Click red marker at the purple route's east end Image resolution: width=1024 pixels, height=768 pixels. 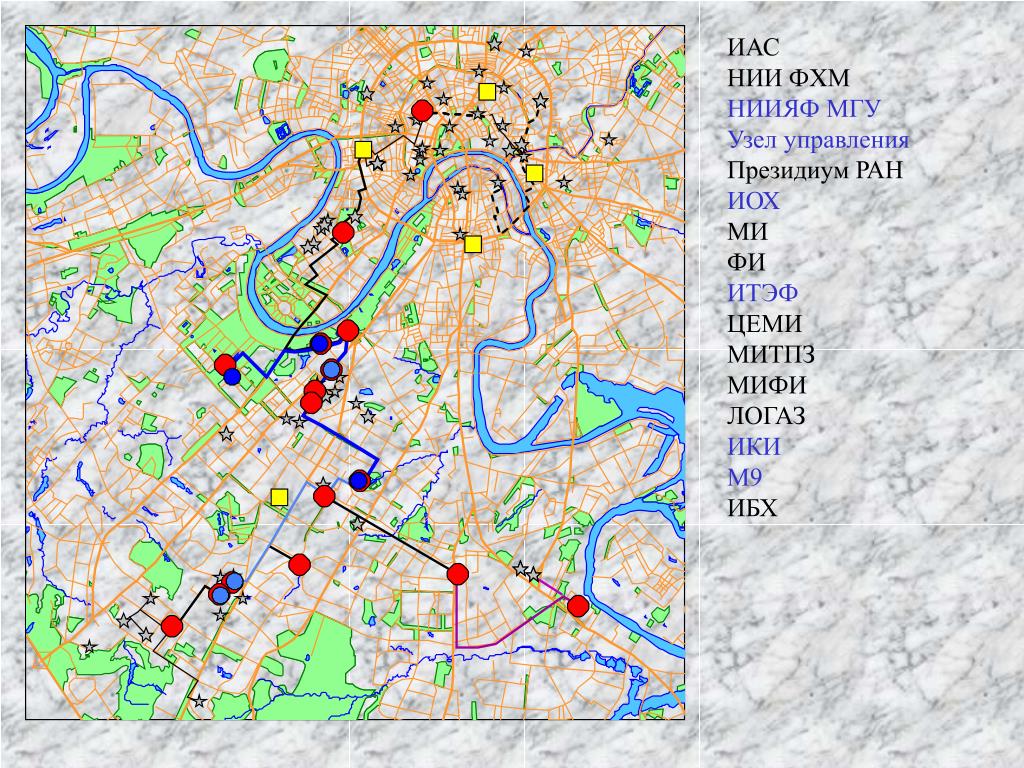[x=577, y=606]
